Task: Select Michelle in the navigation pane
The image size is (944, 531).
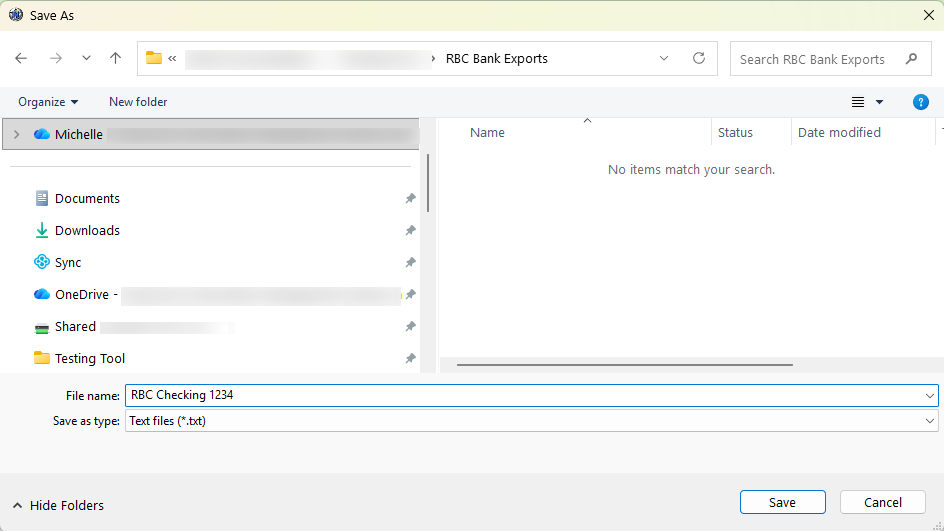Action: coord(211,134)
